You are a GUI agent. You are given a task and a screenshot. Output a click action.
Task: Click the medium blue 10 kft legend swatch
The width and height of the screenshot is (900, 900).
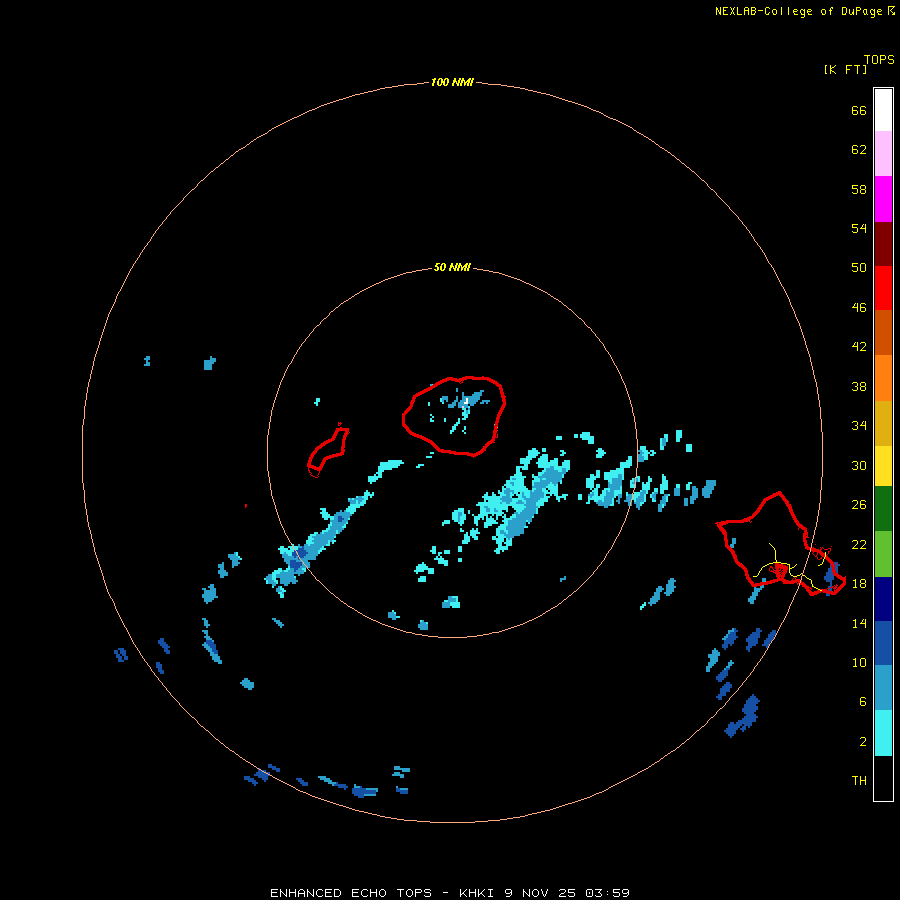pos(883,643)
